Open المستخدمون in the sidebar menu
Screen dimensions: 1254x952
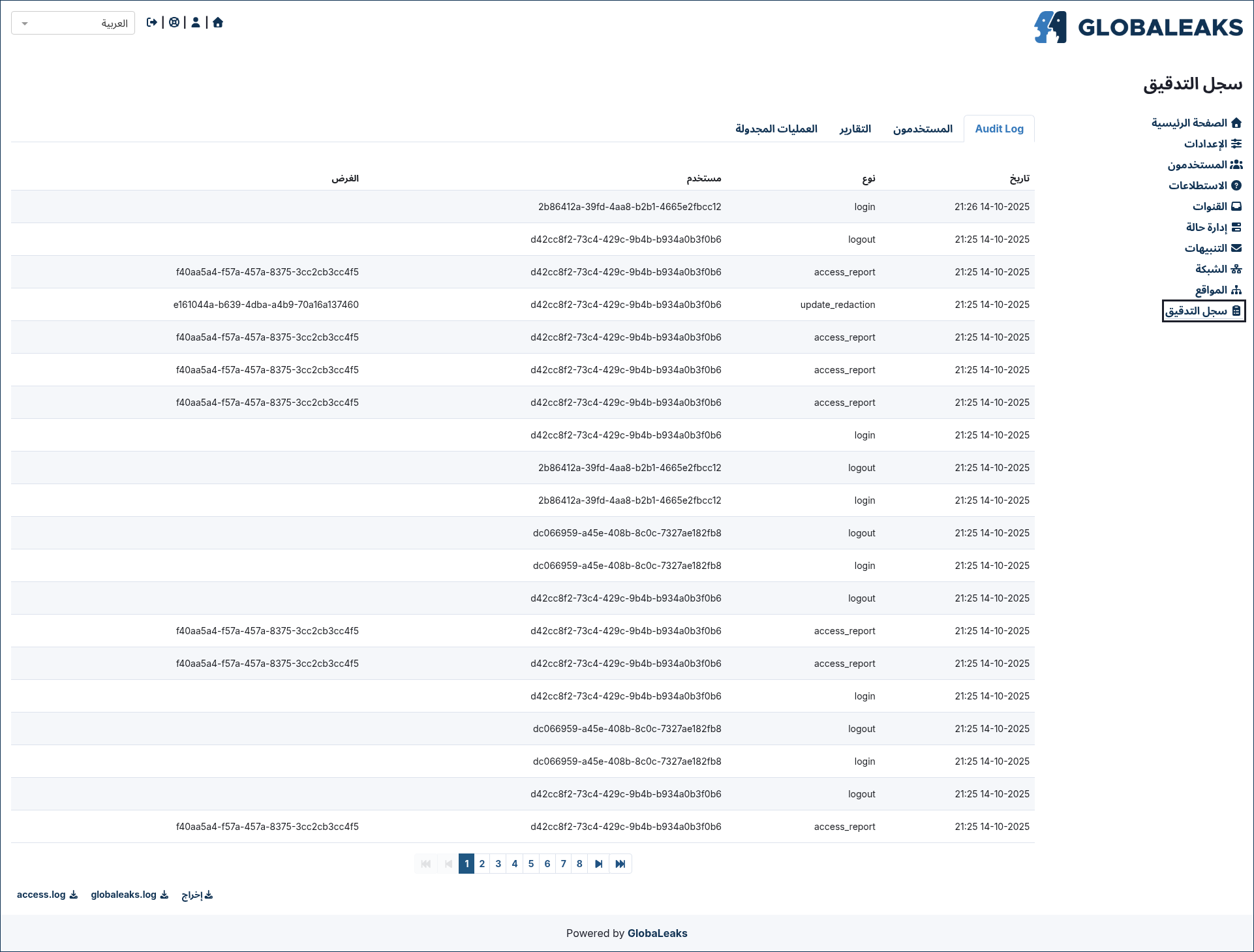click(x=1205, y=164)
